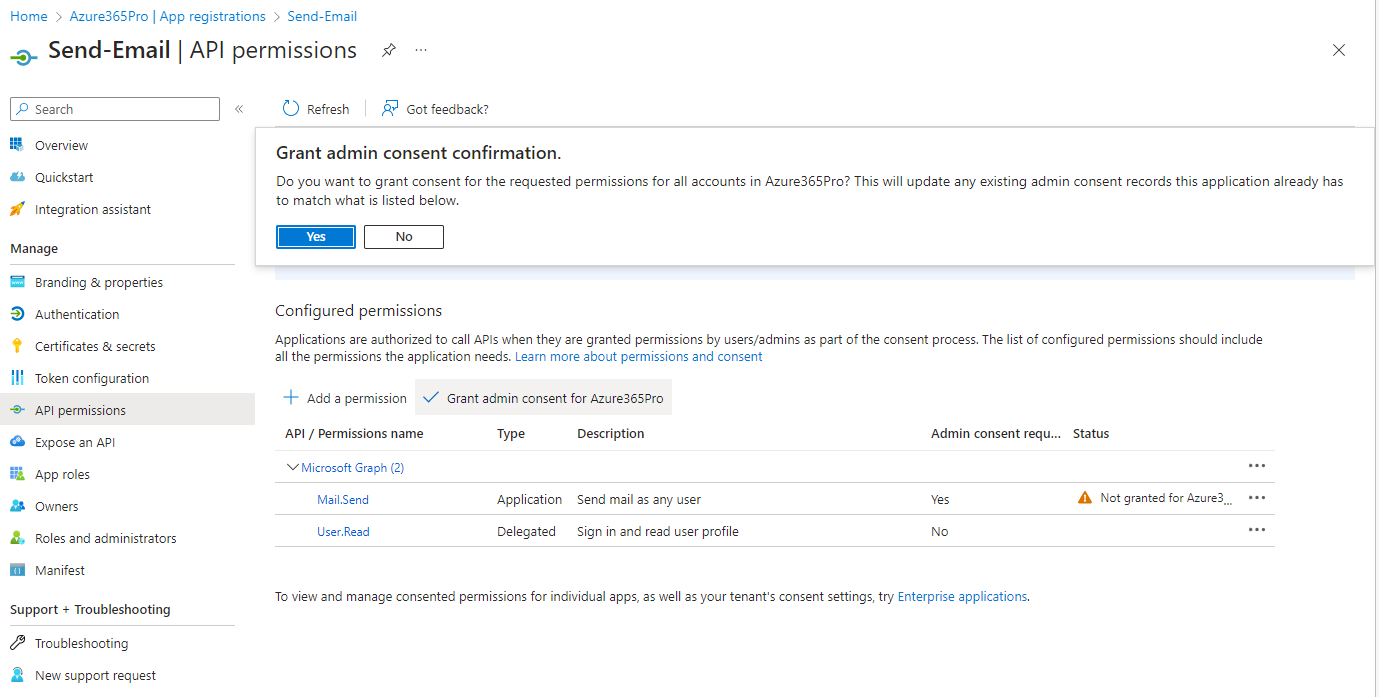1379x697 pixels.
Task: Open the ellipsis menu for the Microsoft Graph row
Action: click(x=1257, y=466)
